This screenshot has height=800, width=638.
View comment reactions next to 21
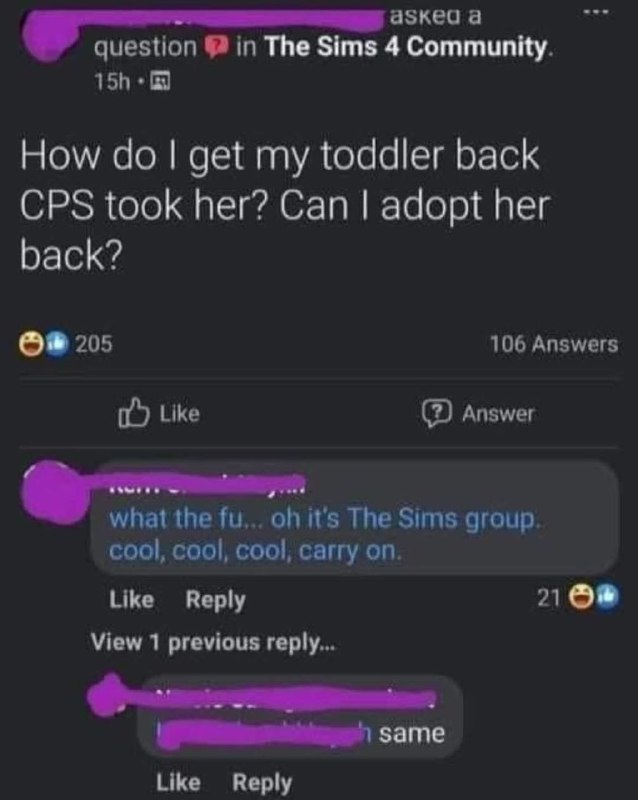[x=593, y=596]
